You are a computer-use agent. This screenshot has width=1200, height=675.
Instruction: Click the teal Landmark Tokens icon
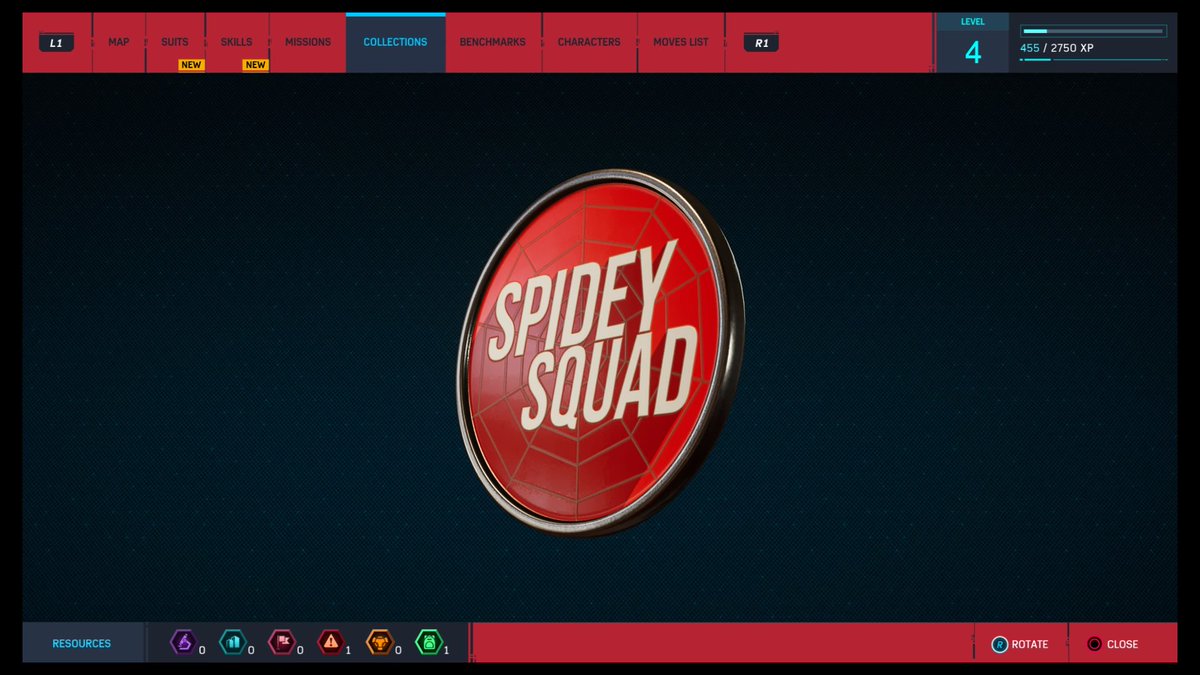pyautogui.click(x=233, y=643)
